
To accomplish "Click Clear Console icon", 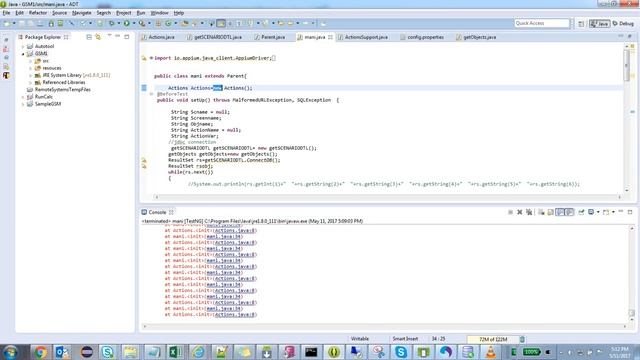I will pyautogui.click(x=541, y=212).
